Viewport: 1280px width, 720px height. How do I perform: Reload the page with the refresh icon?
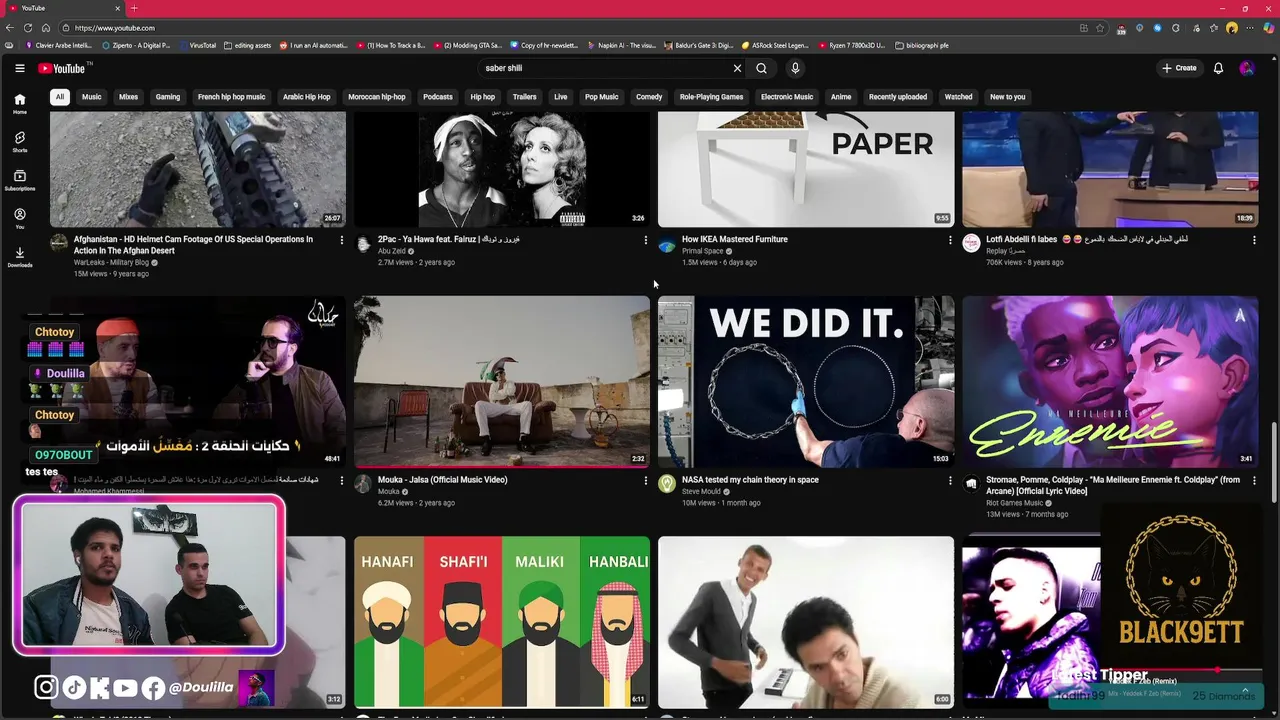pyautogui.click(x=27, y=28)
